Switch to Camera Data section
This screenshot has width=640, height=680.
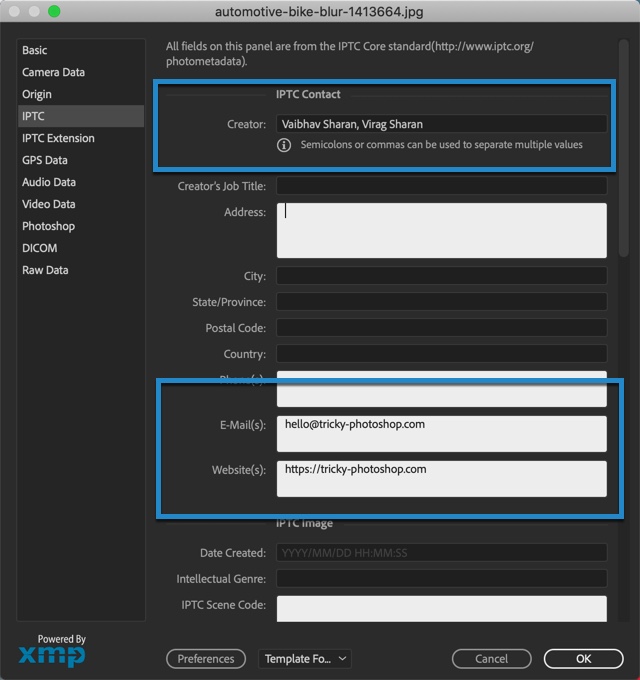(x=81, y=72)
